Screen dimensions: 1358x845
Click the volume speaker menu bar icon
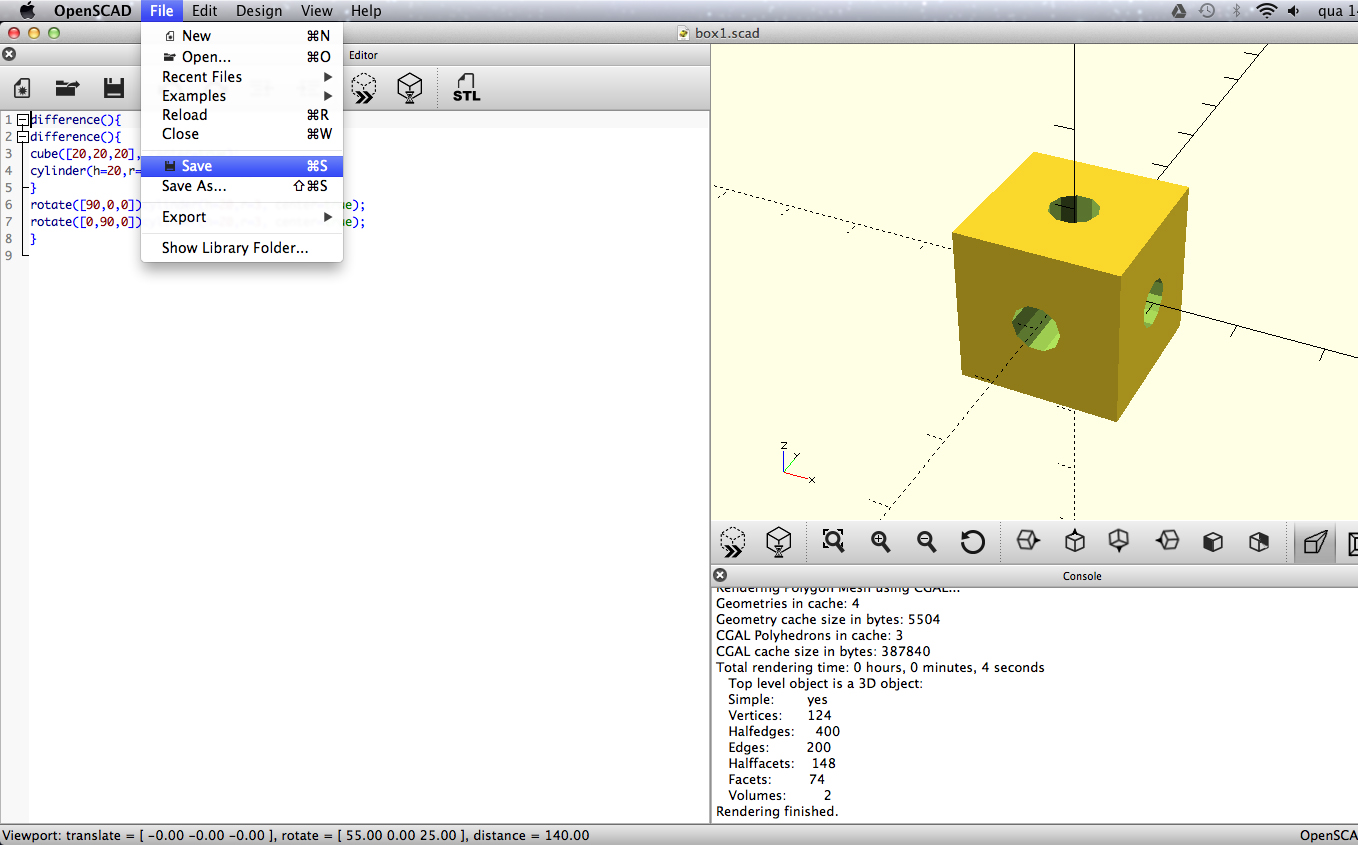[1294, 11]
